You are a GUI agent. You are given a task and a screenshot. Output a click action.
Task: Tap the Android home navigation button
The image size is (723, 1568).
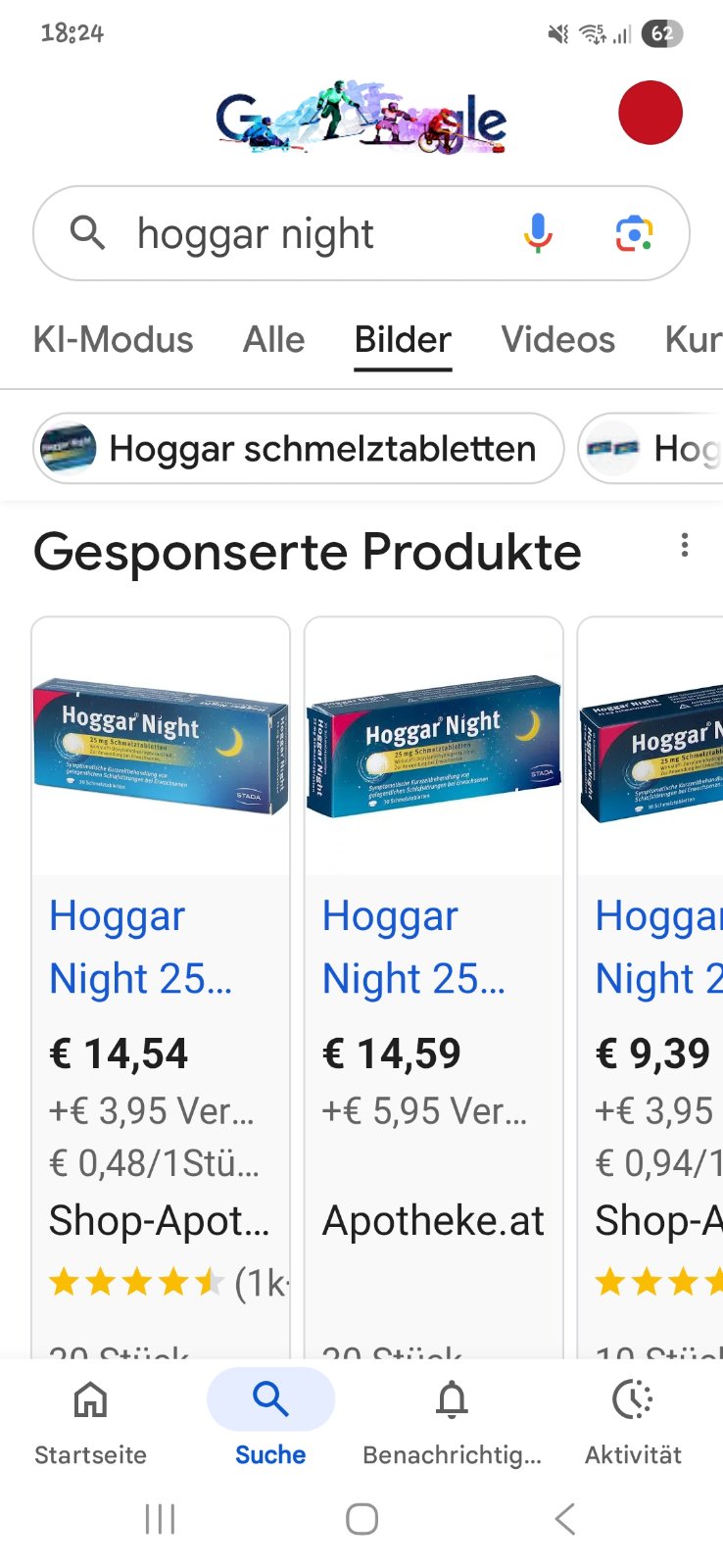361,1519
